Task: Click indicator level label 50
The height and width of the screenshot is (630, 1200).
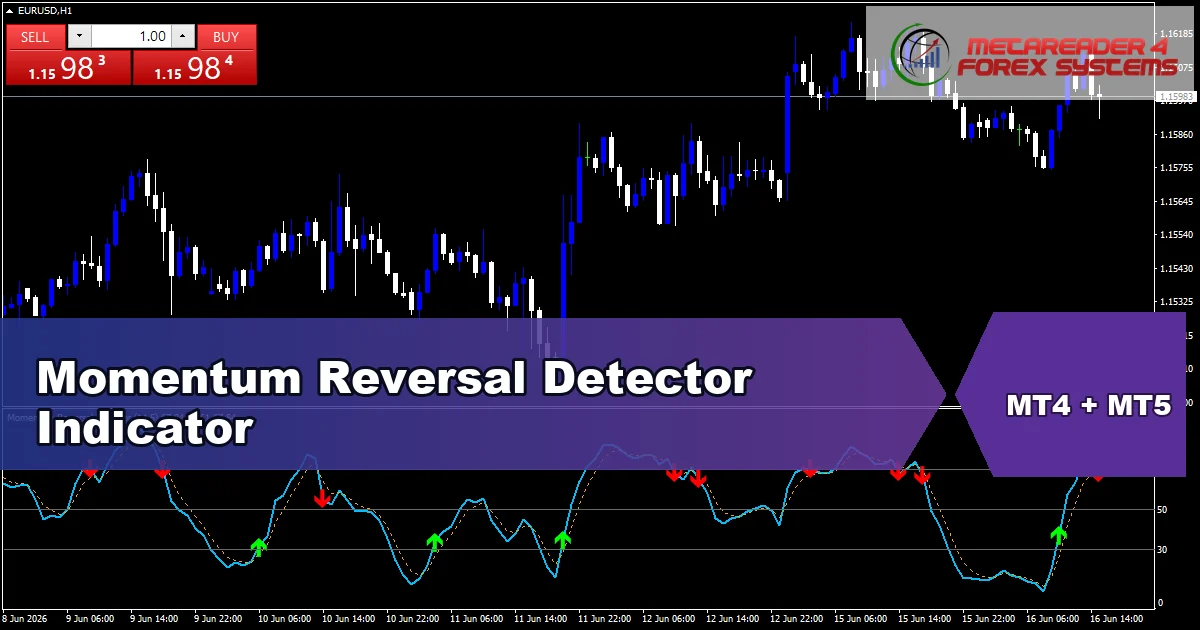Action: [1161, 509]
